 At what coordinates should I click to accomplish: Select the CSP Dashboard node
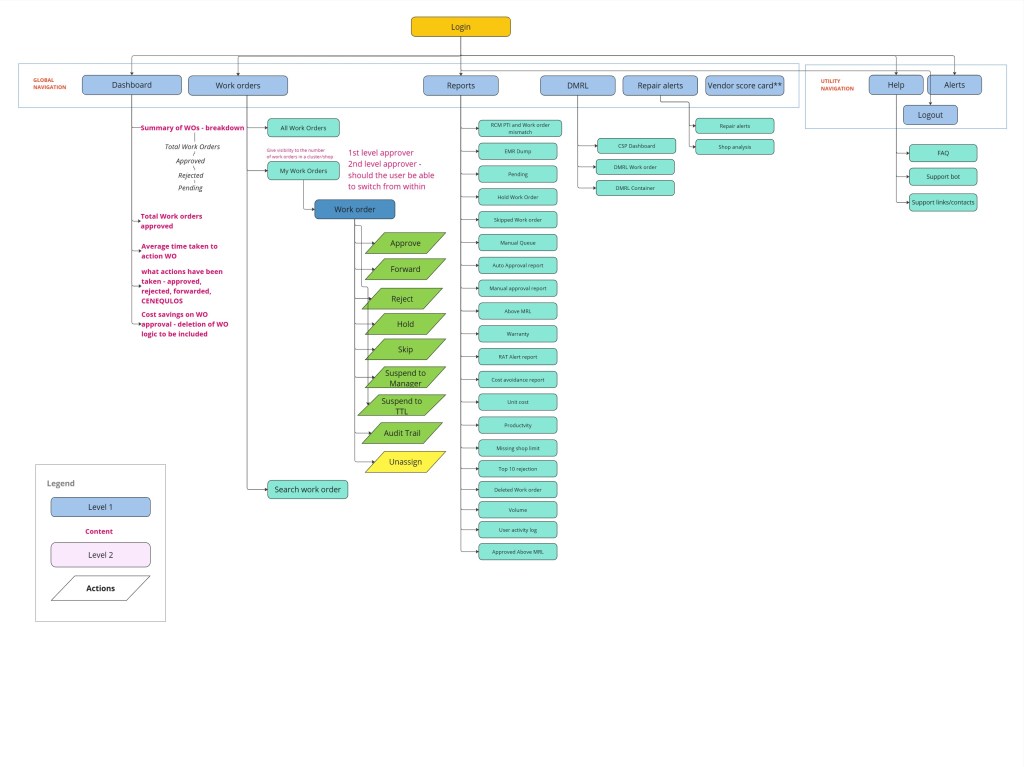635,146
